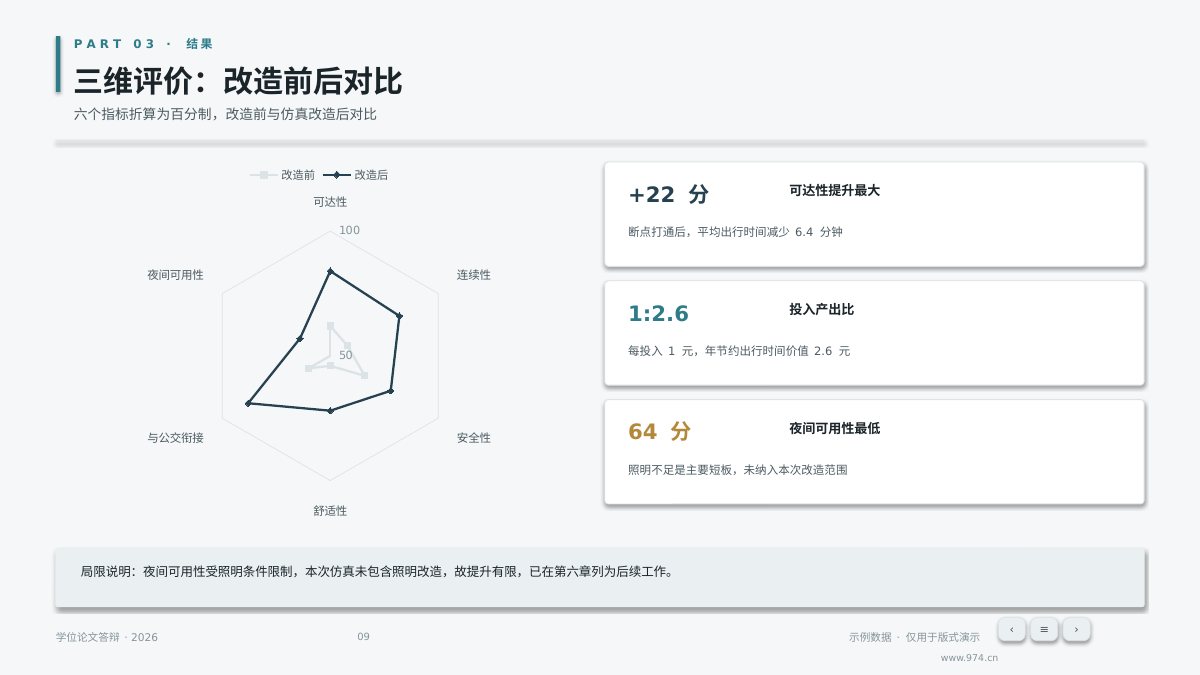This screenshot has width=1200, height=675.
Task: Select the 连续性 radar axis label
Action: [x=474, y=275]
